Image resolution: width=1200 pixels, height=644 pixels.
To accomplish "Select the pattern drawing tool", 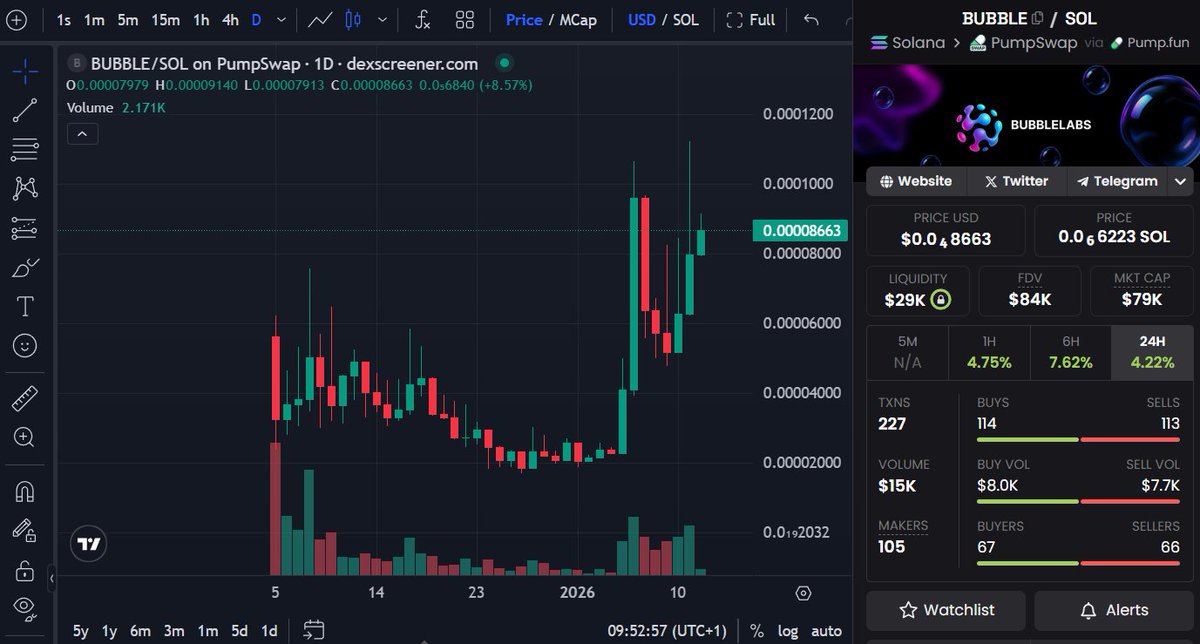I will click(x=25, y=188).
